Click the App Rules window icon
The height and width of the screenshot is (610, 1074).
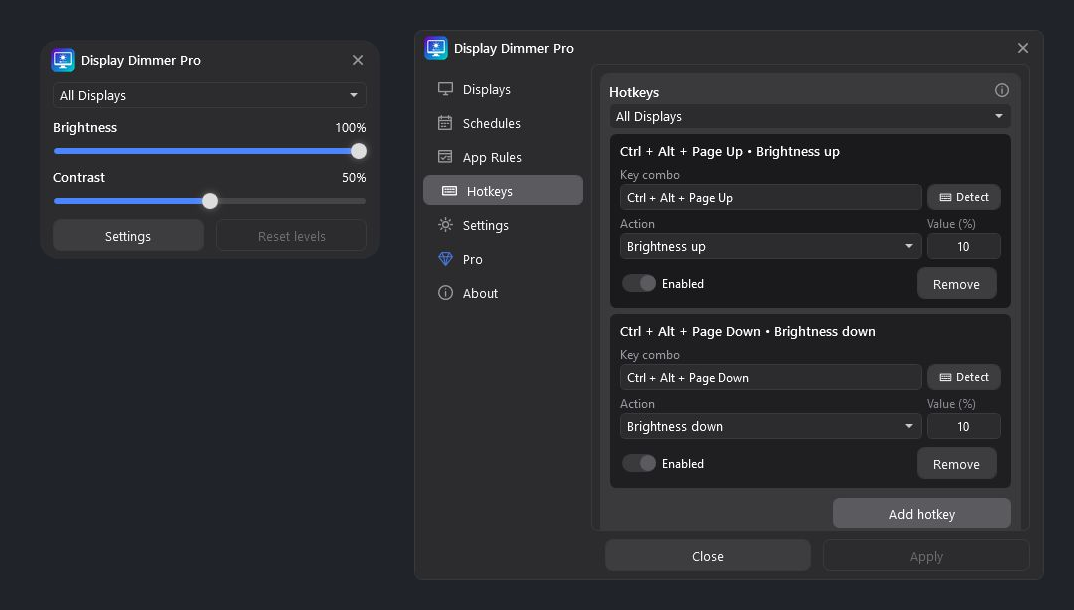(x=445, y=157)
